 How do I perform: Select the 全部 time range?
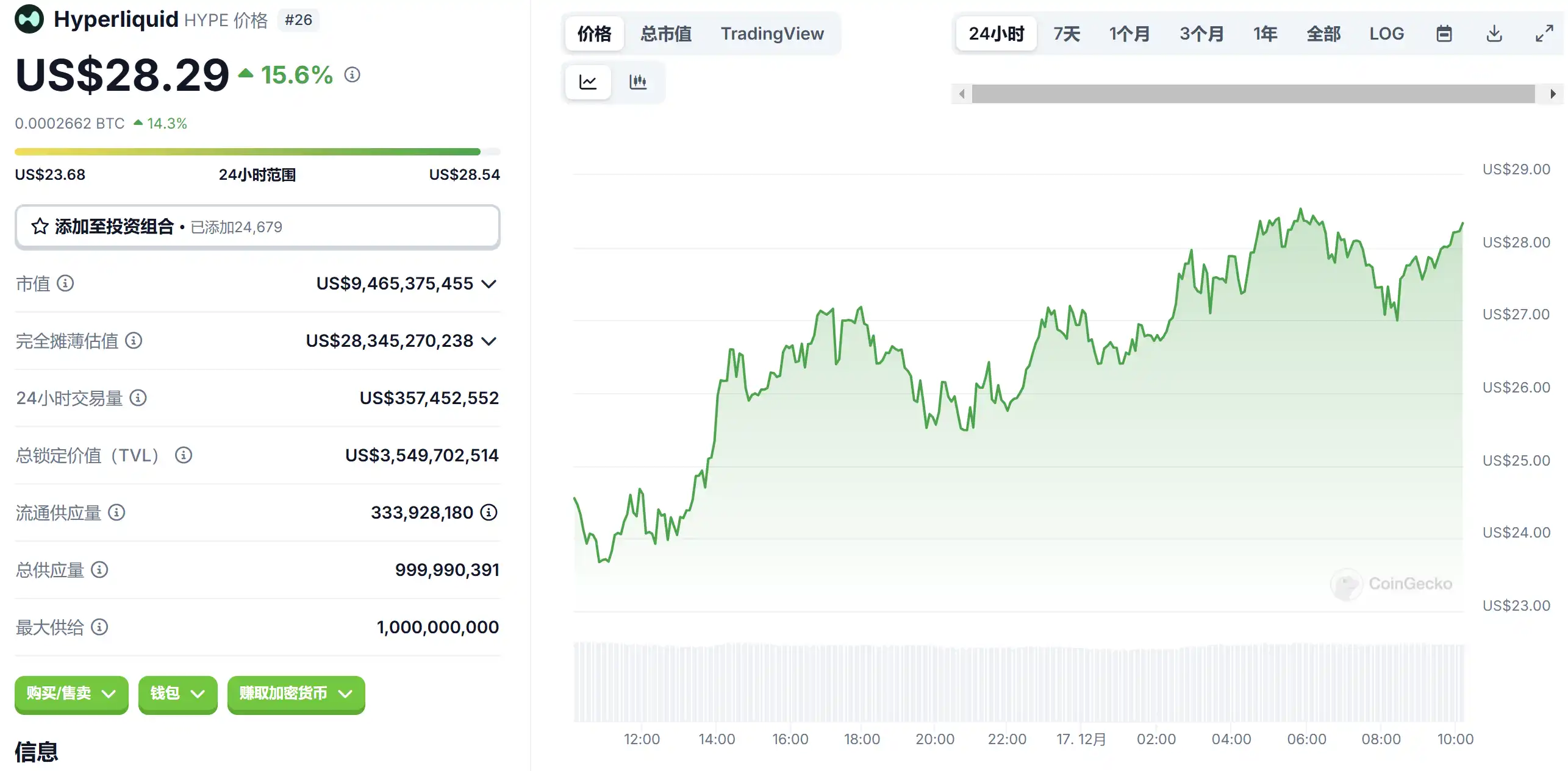point(1323,34)
